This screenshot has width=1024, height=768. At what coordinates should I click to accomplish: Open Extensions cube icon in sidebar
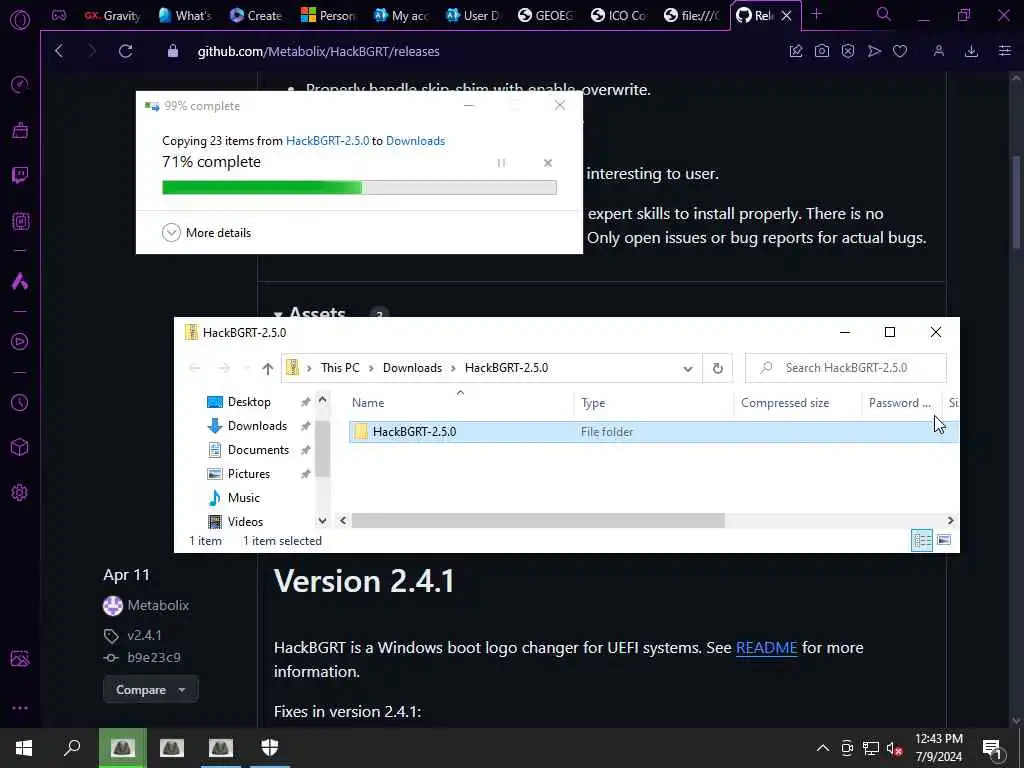pos(20,447)
